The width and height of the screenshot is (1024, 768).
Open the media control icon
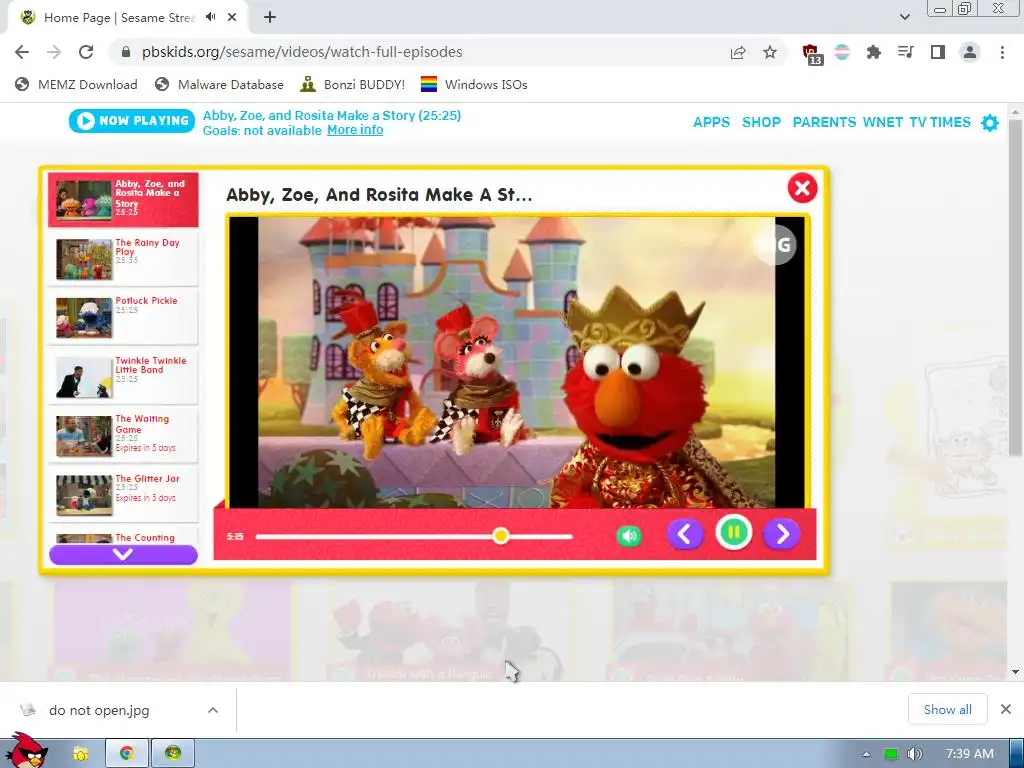[905, 52]
